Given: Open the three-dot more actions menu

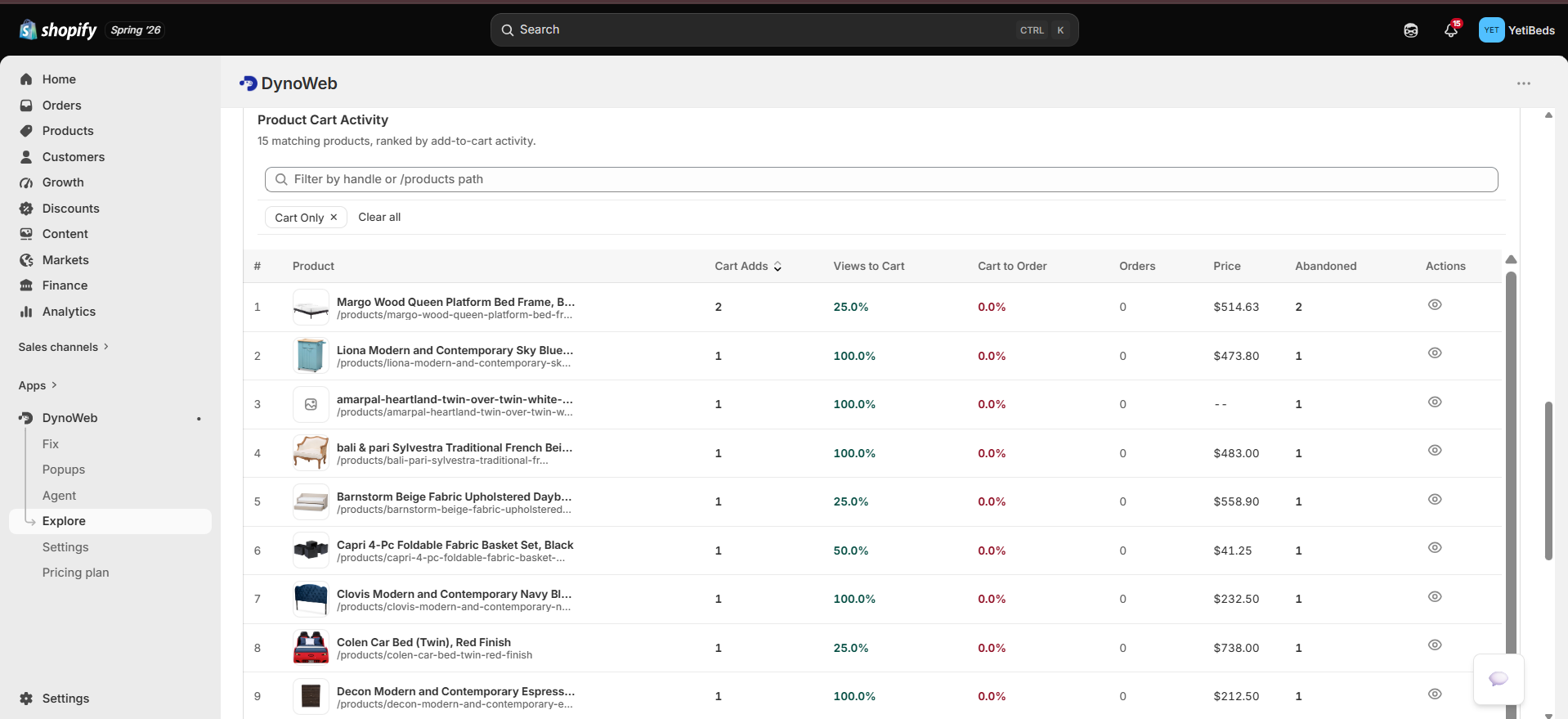Looking at the screenshot, I should (x=1524, y=83).
